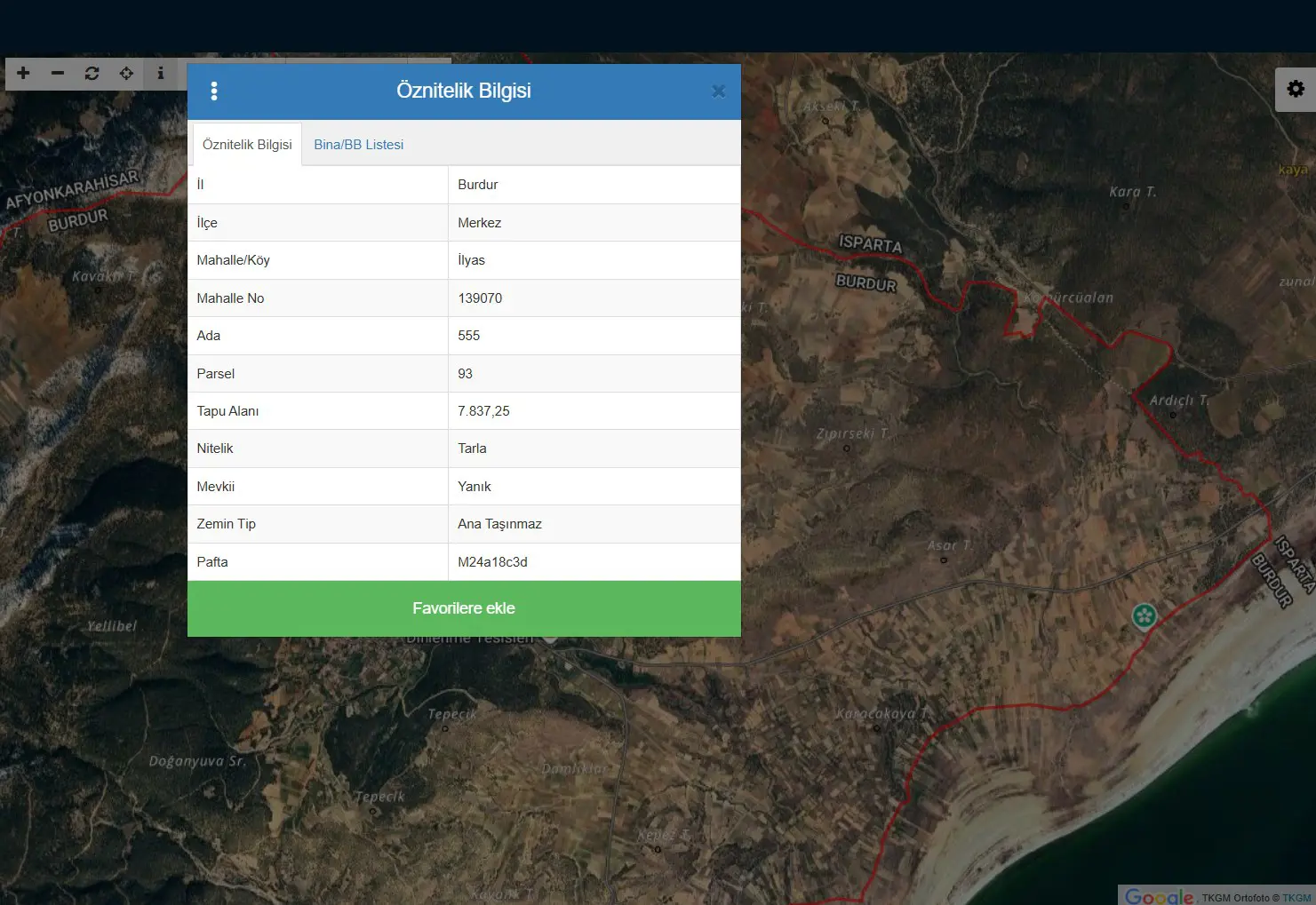
Task: Select the Mahalle No value 139070
Action: click(x=480, y=298)
